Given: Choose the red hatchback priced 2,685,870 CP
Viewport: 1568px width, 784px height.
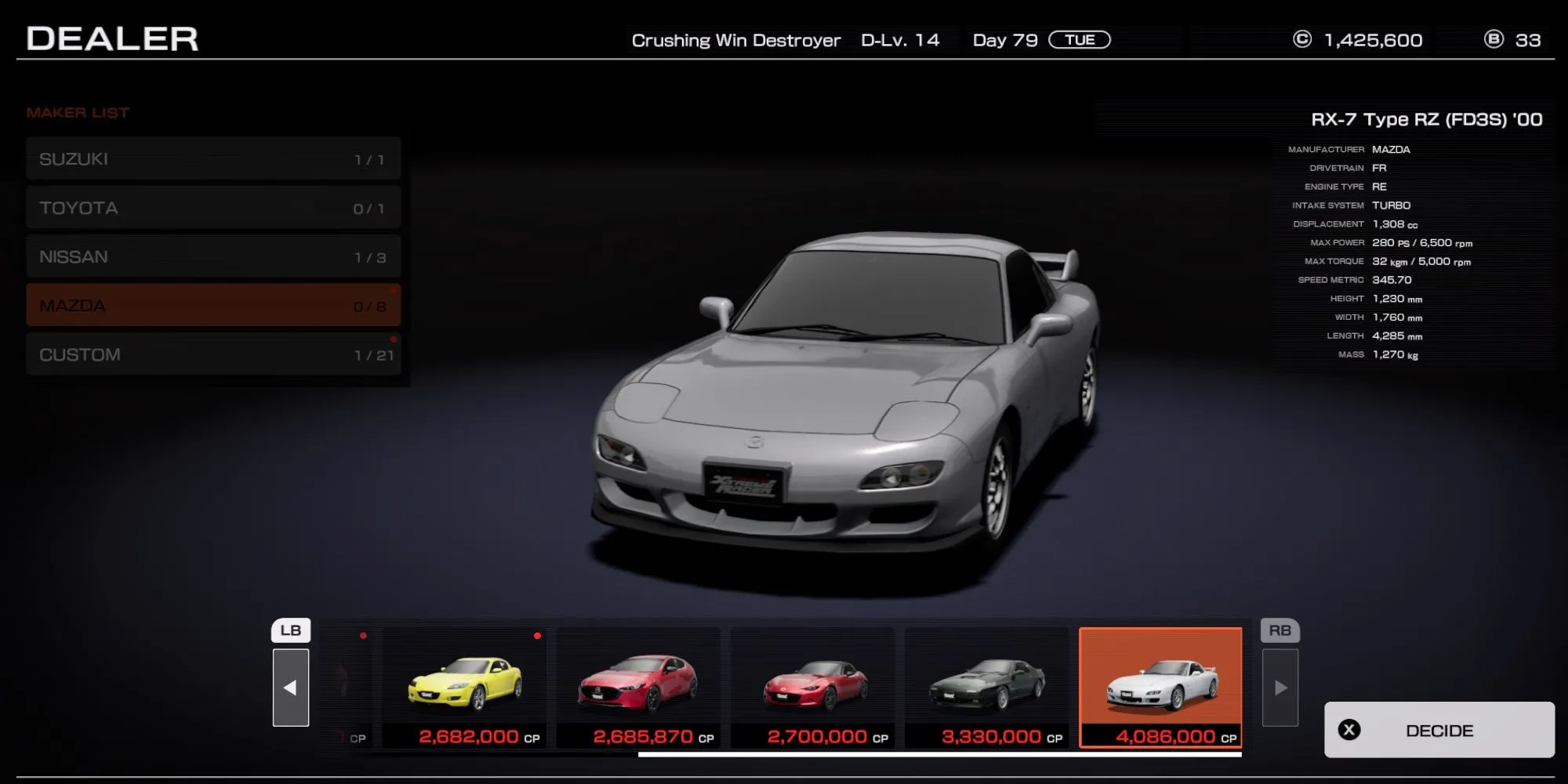Looking at the screenshot, I should (x=639, y=688).
